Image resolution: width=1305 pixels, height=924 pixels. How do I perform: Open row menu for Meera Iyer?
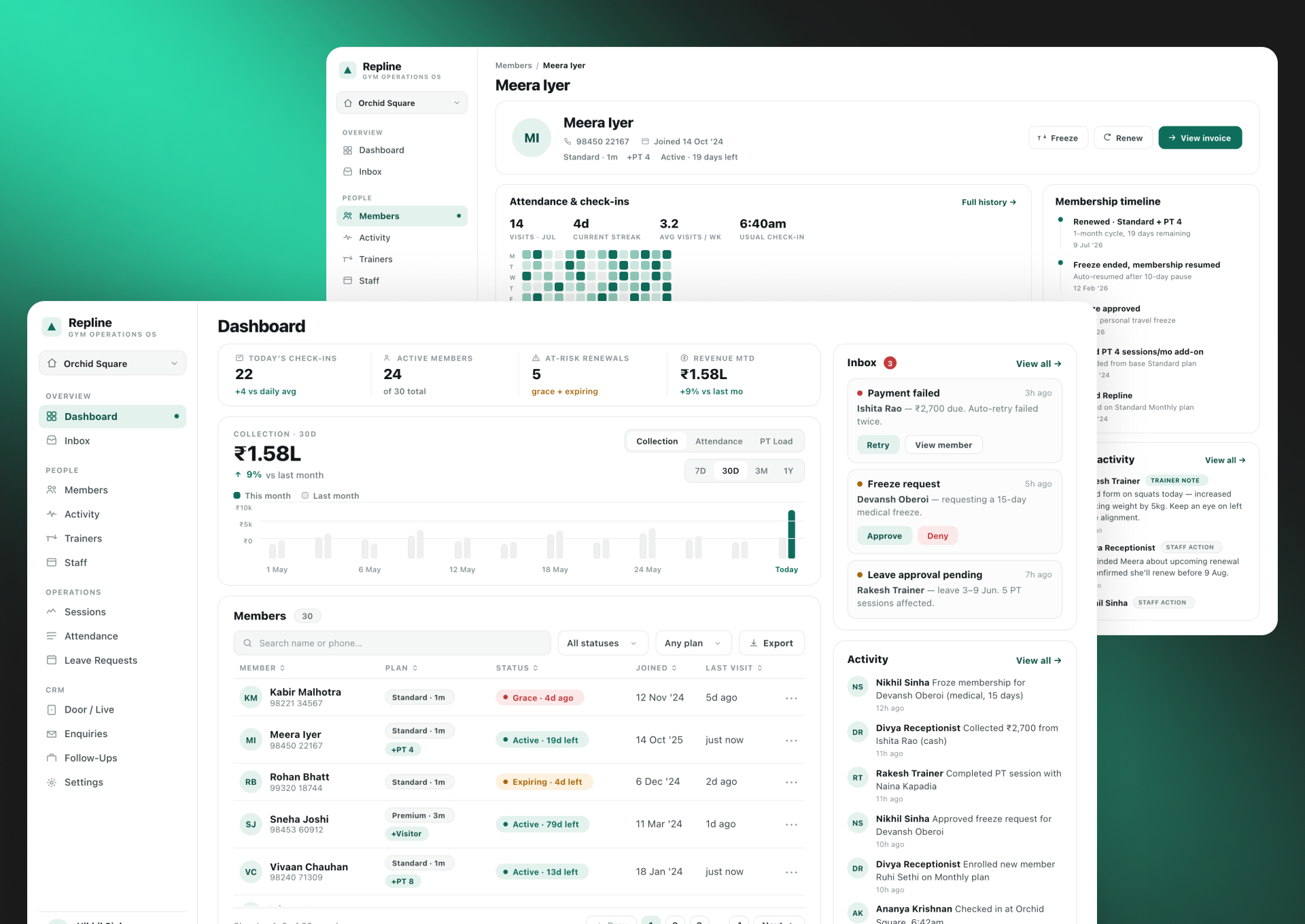[x=791, y=740]
